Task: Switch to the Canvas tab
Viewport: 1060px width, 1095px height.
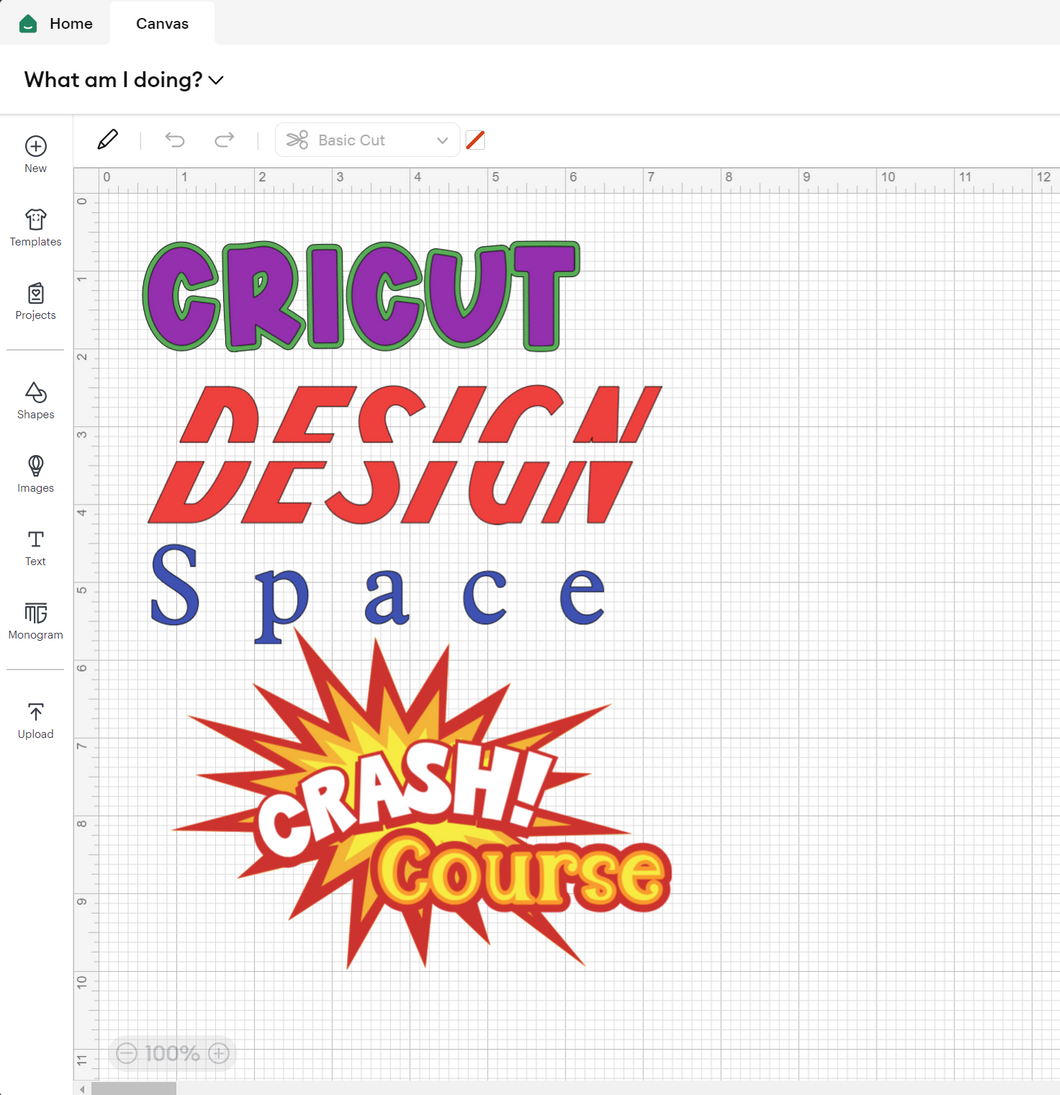Action: 162,23
